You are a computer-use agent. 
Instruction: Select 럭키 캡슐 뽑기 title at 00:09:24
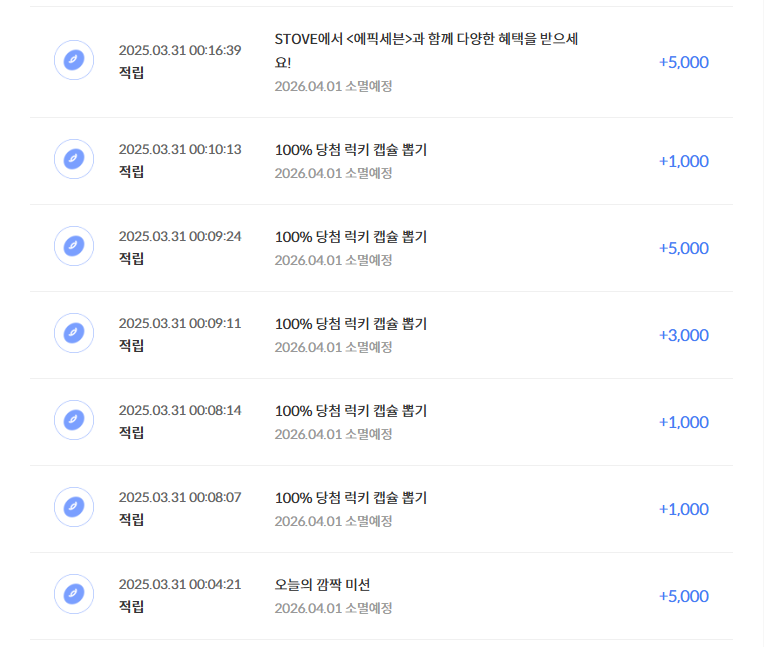[x=351, y=237]
